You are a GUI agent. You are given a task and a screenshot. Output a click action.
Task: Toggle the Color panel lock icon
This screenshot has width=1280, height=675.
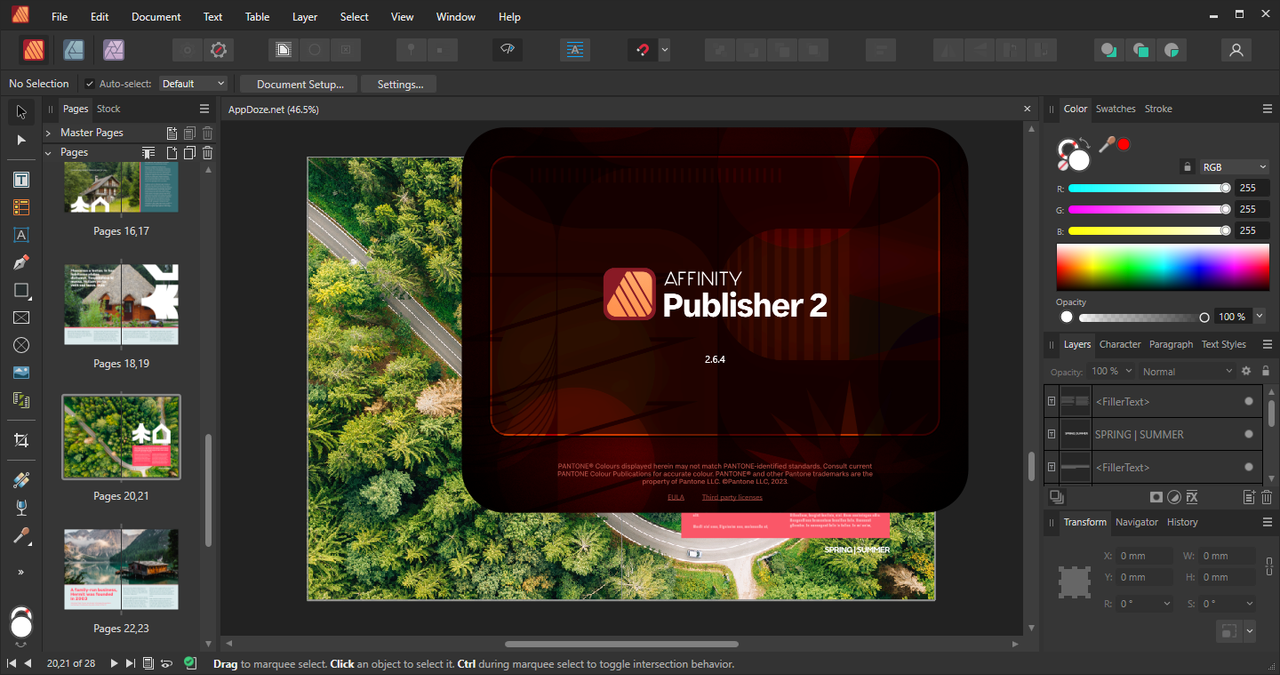1187,167
